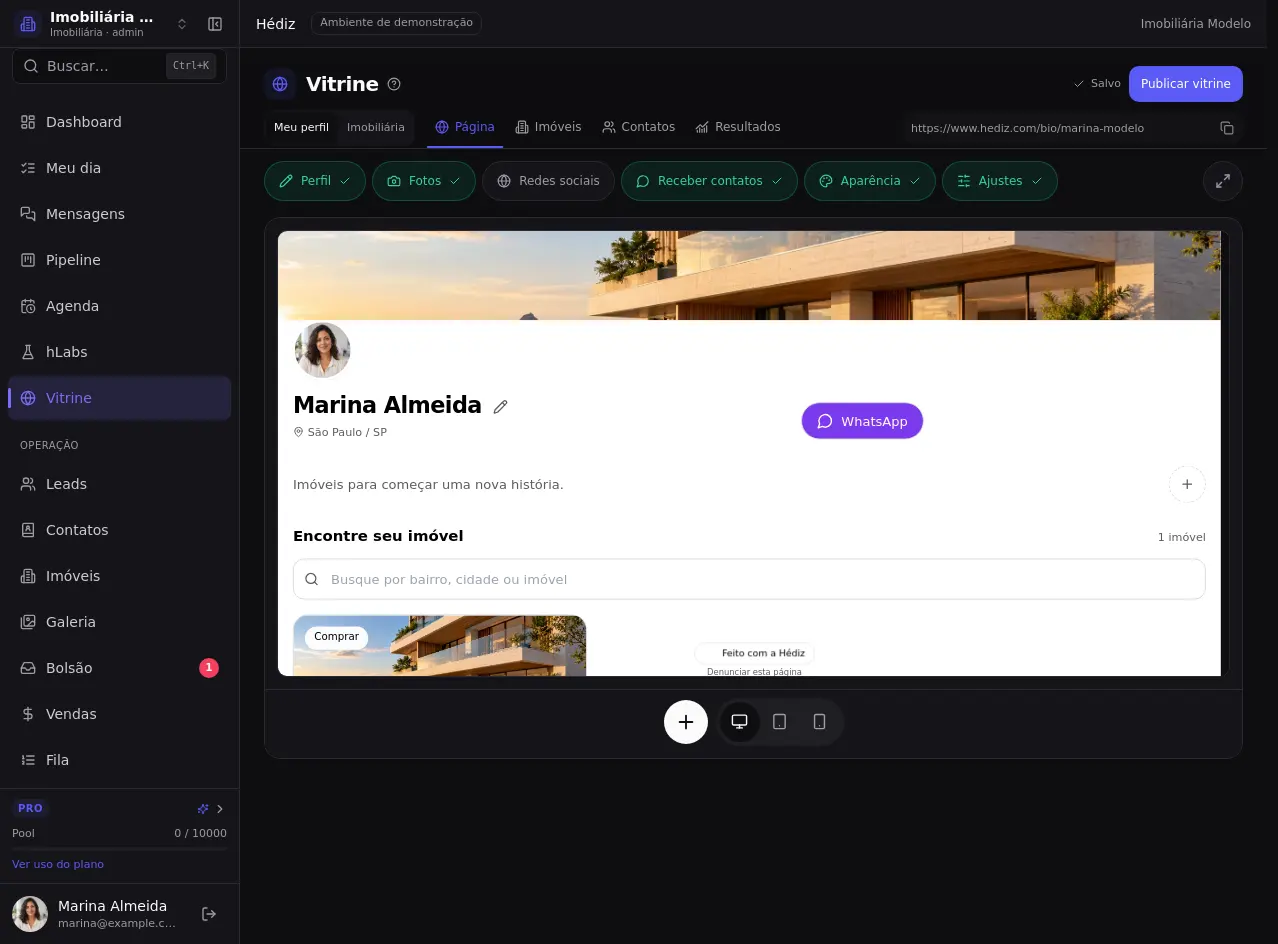Image resolution: width=1278 pixels, height=944 pixels.
Task: Open the Comprar property card thumbnail
Action: tap(440, 645)
